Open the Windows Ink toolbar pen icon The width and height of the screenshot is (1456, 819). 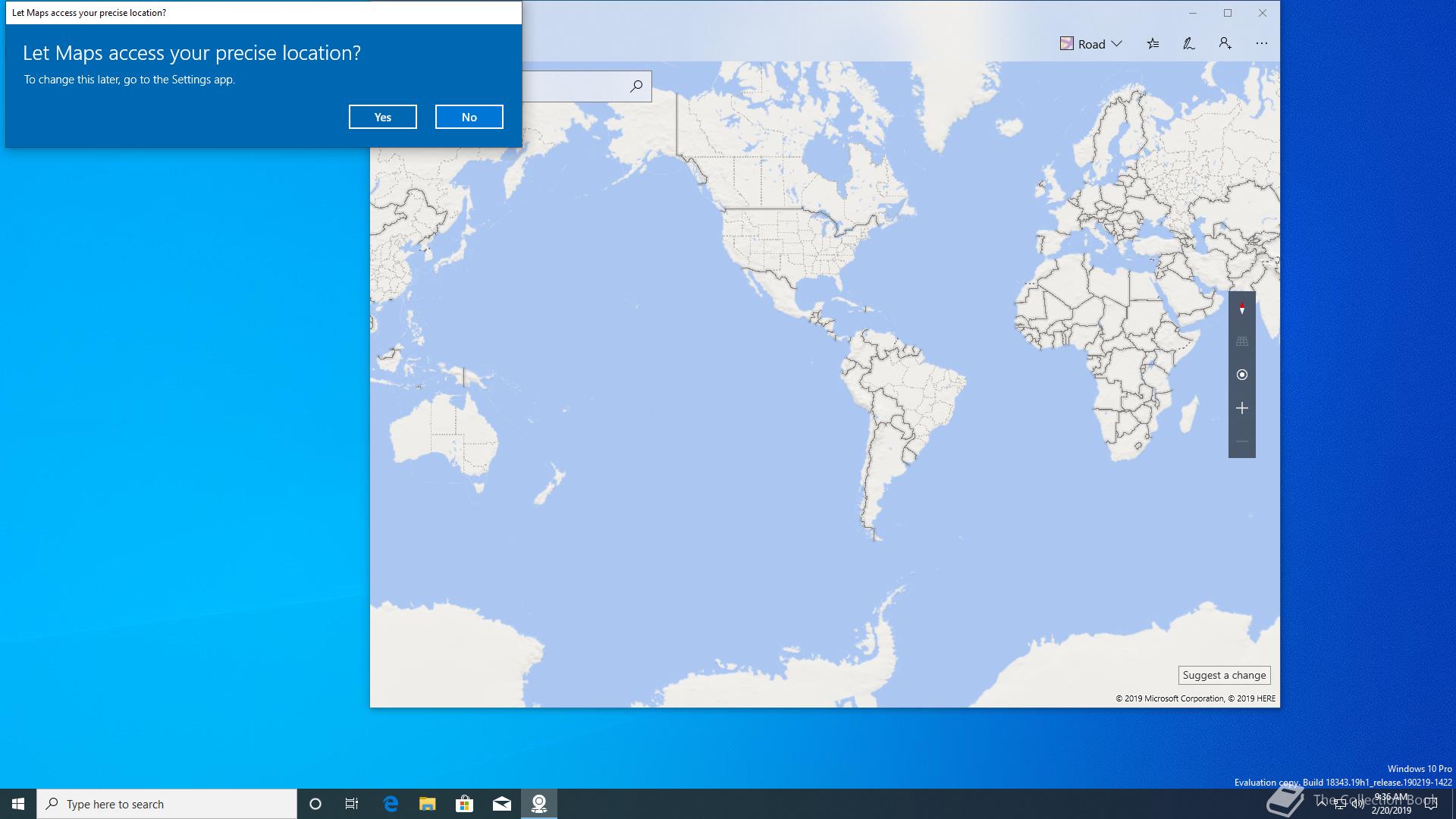(x=1188, y=44)
